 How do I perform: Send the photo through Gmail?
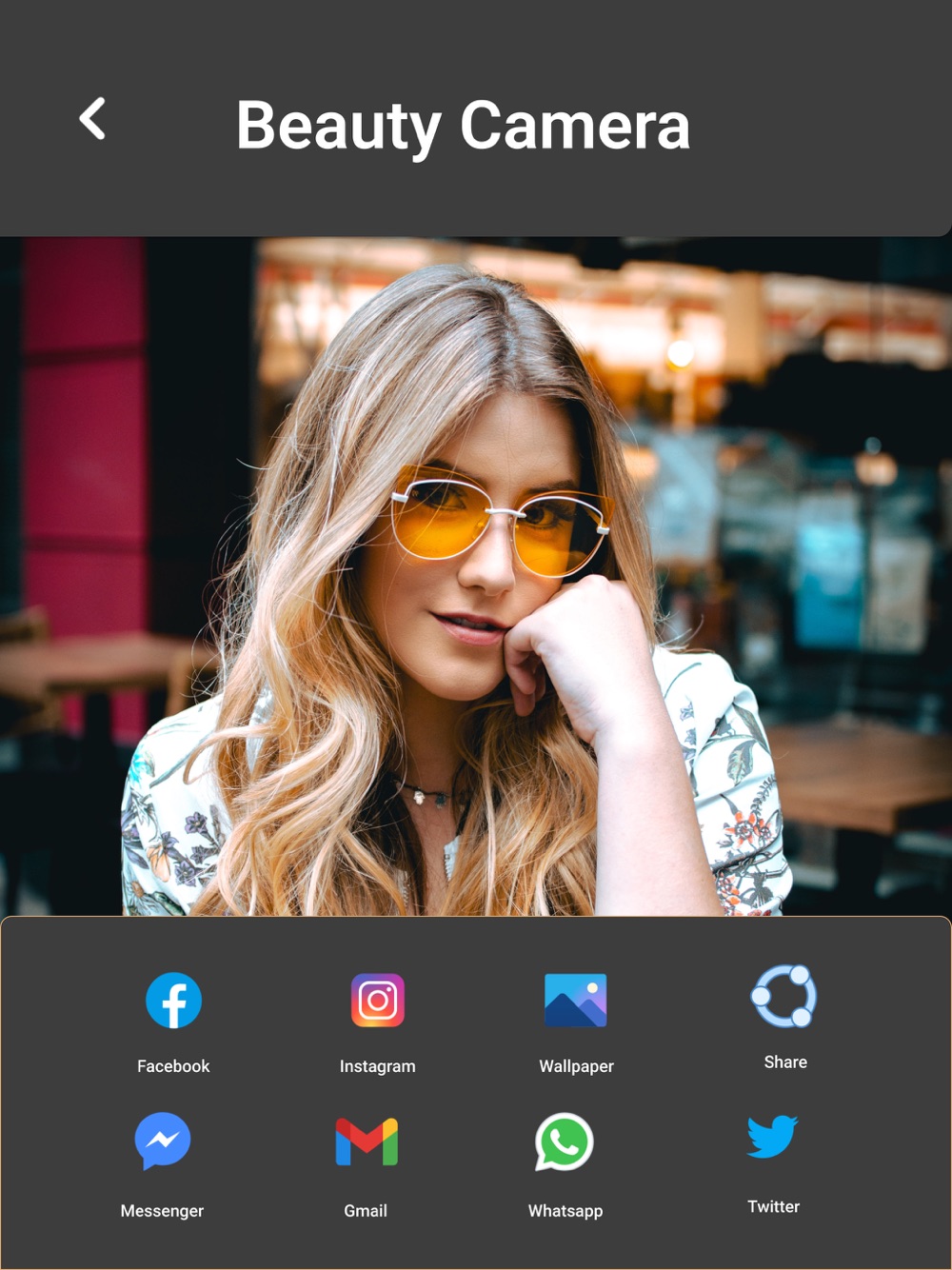tap(367, 1141)
